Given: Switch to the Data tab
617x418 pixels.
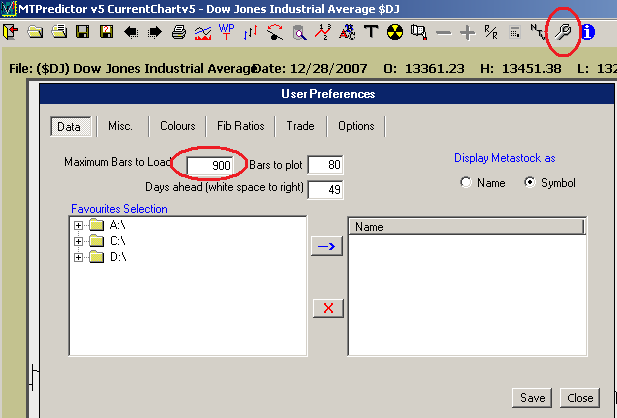Looking at the screenshot, I should click(x=71, y=126).
